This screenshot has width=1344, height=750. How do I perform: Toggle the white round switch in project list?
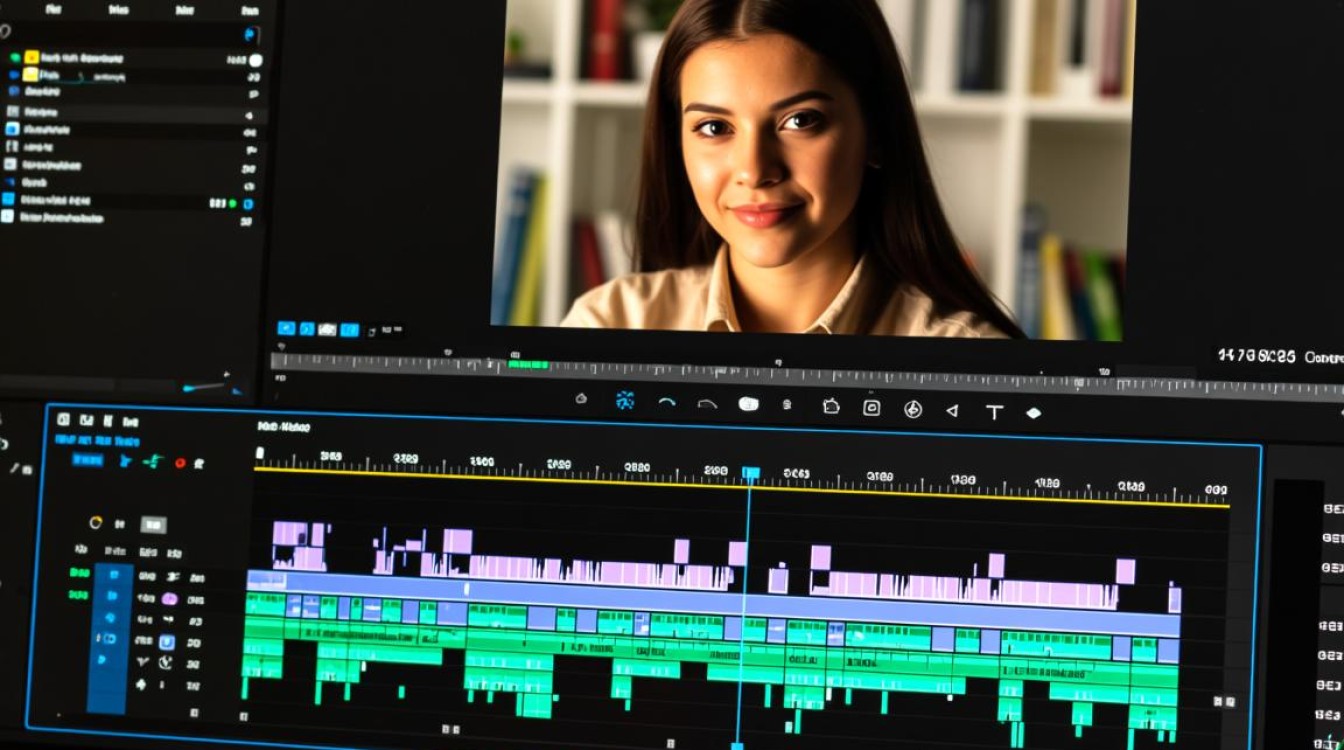pyautogui.click(x=256, y=60)
